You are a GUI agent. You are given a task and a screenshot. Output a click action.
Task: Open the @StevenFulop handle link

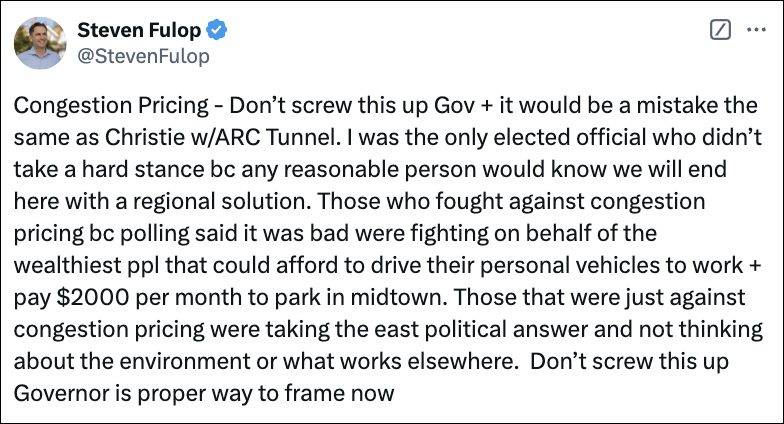click(143, 56)
